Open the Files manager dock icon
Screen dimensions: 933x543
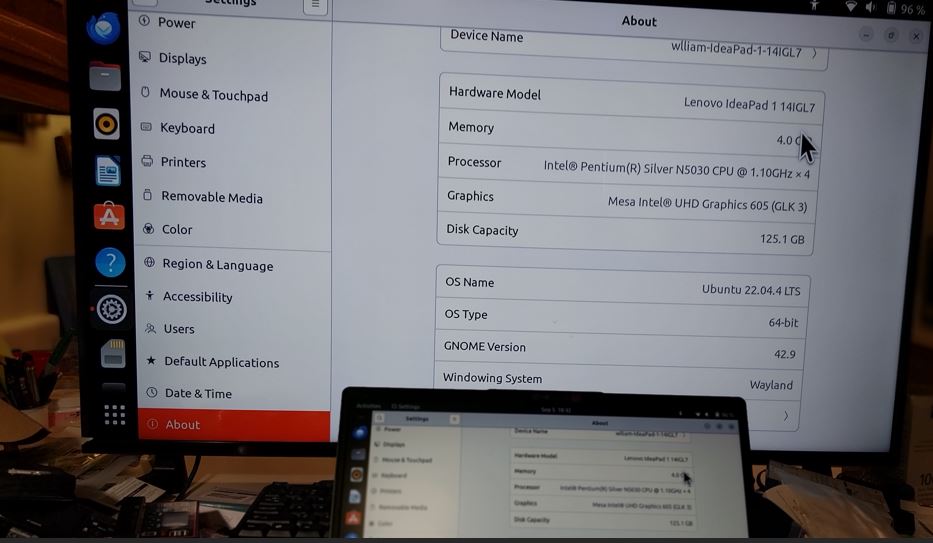click(105, 76)
